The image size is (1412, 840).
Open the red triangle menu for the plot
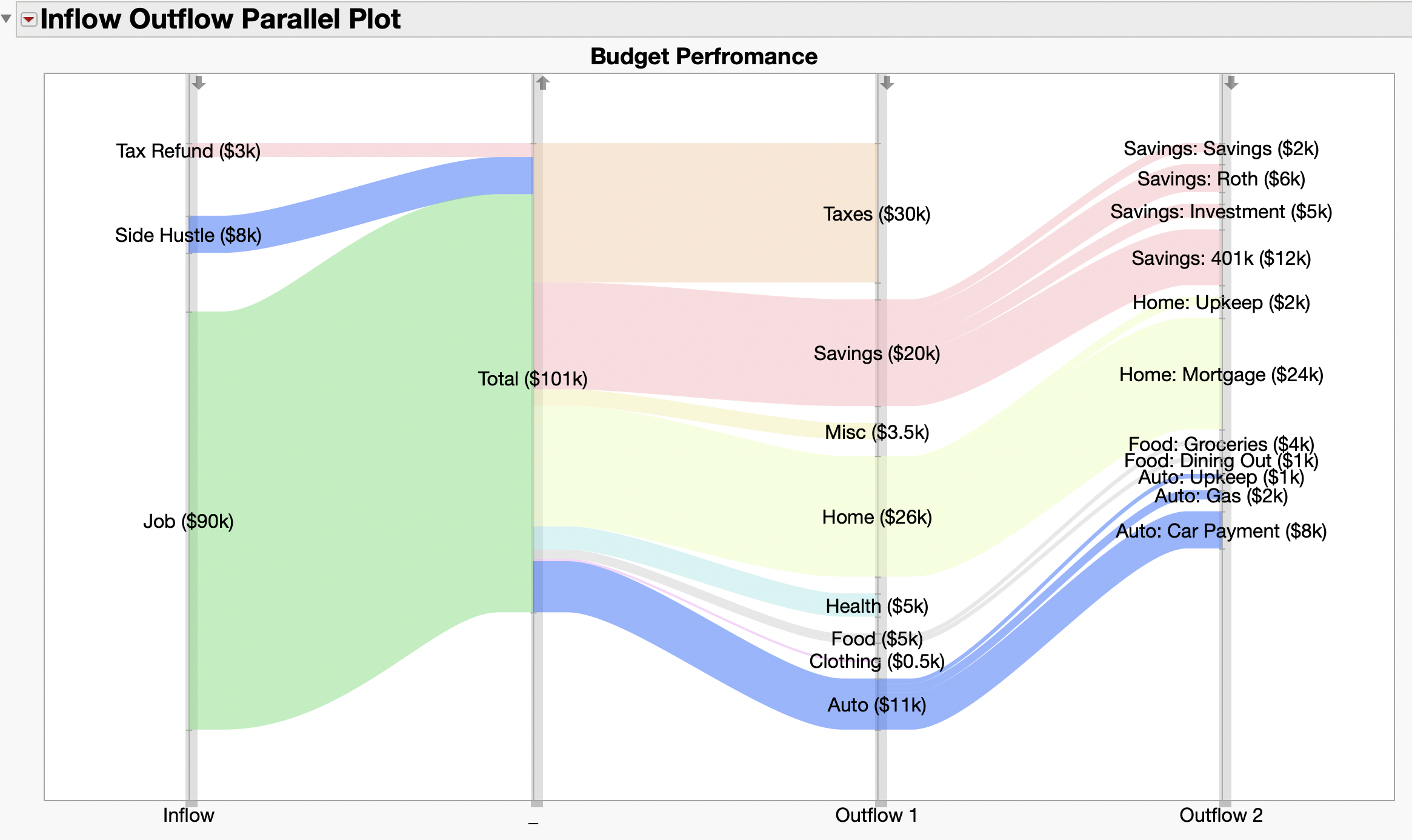[28, 19]
